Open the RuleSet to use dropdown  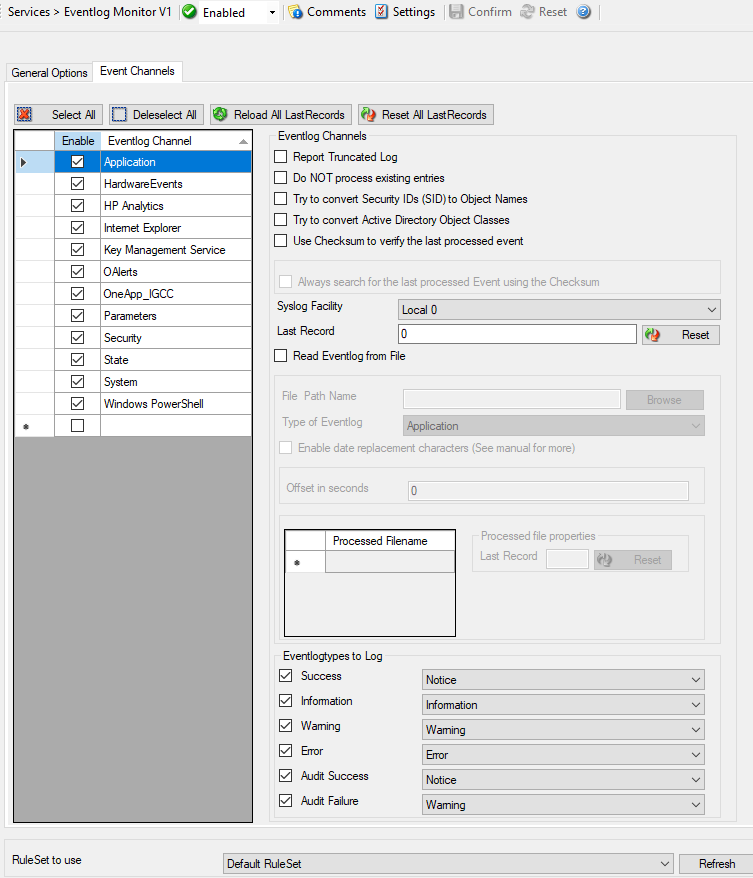coord(447,864)
